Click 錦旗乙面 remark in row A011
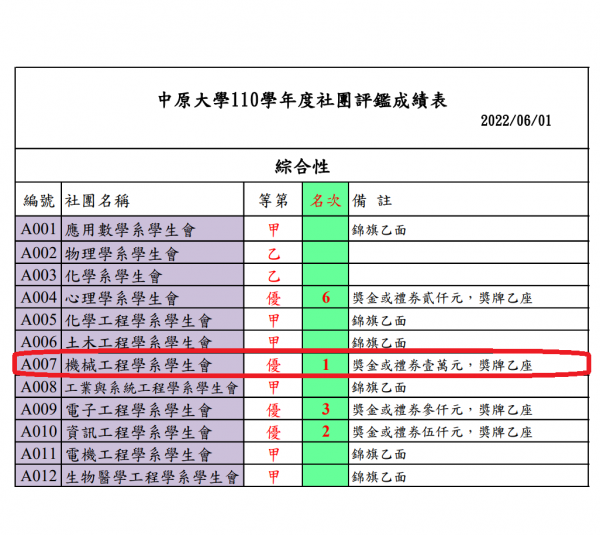 pos(379,455)
